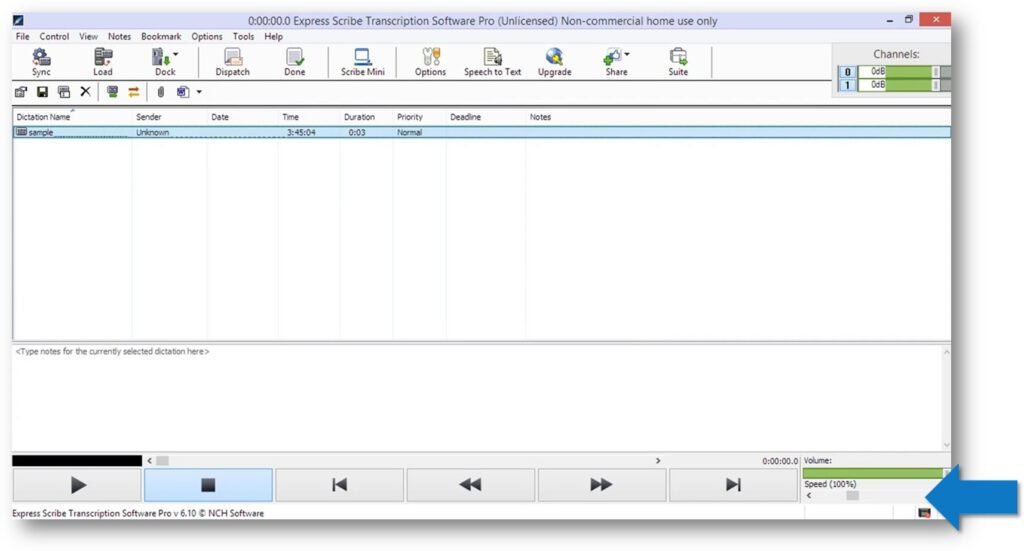Click the Stop playback button
This screenshot has width=1024, height=551.
(x=208, y=485)
